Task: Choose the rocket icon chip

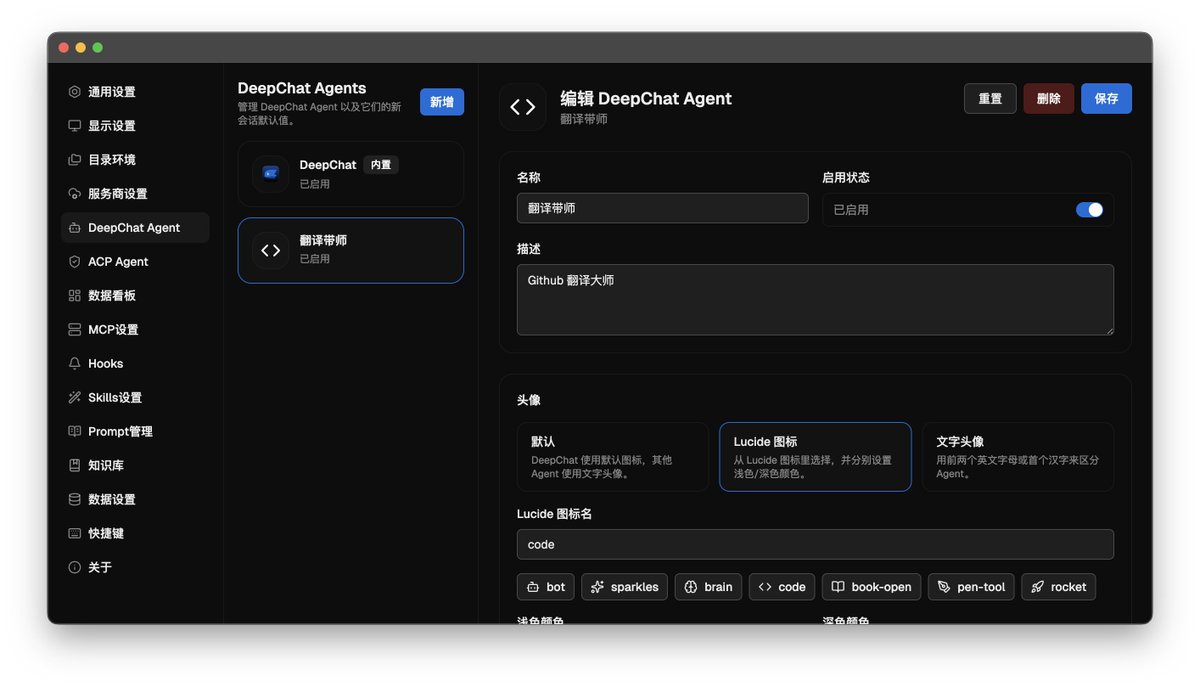Action: pos(1058,587)
